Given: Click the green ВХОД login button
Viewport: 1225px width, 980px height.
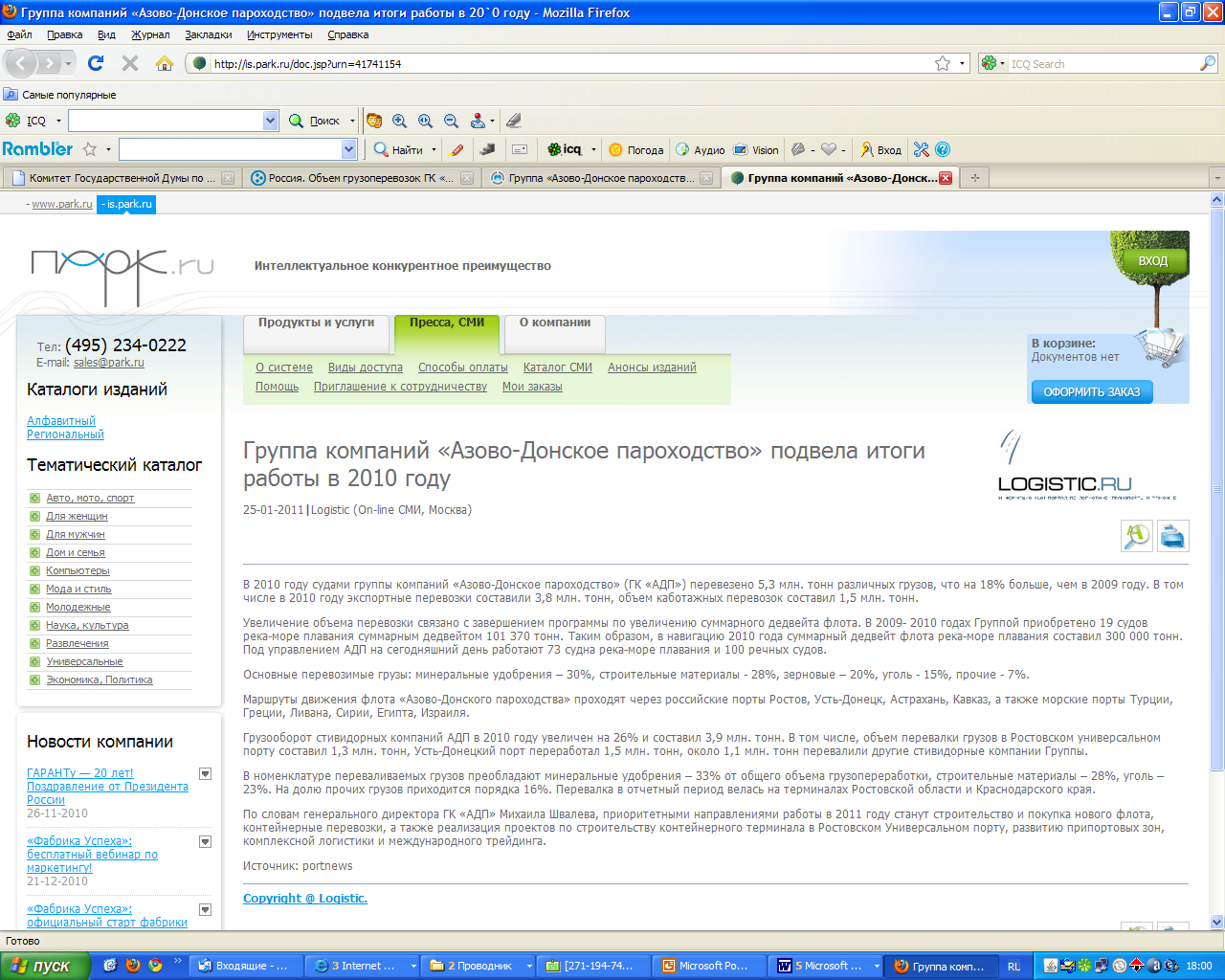Looking at the screenshot, I should pyautogui.click(x=1152, y=260).
